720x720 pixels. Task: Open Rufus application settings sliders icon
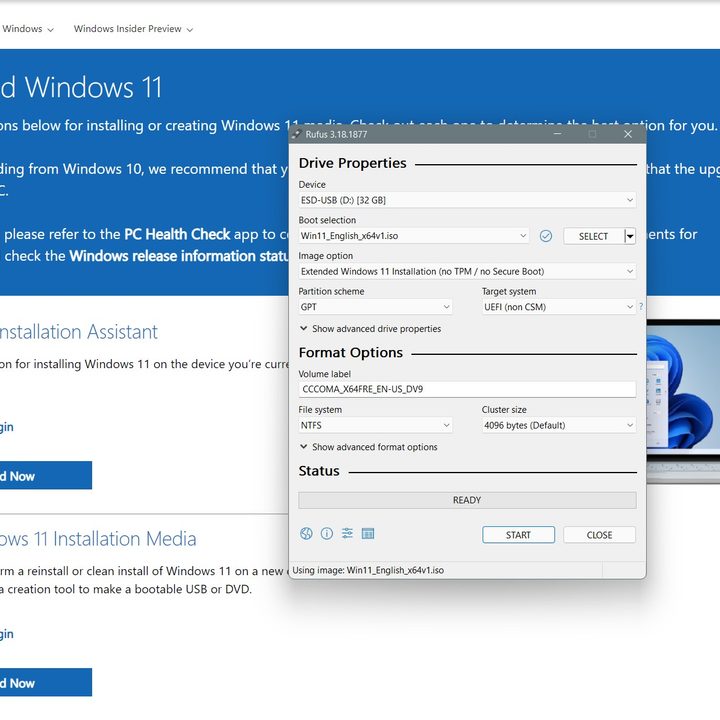coord(348,533)
